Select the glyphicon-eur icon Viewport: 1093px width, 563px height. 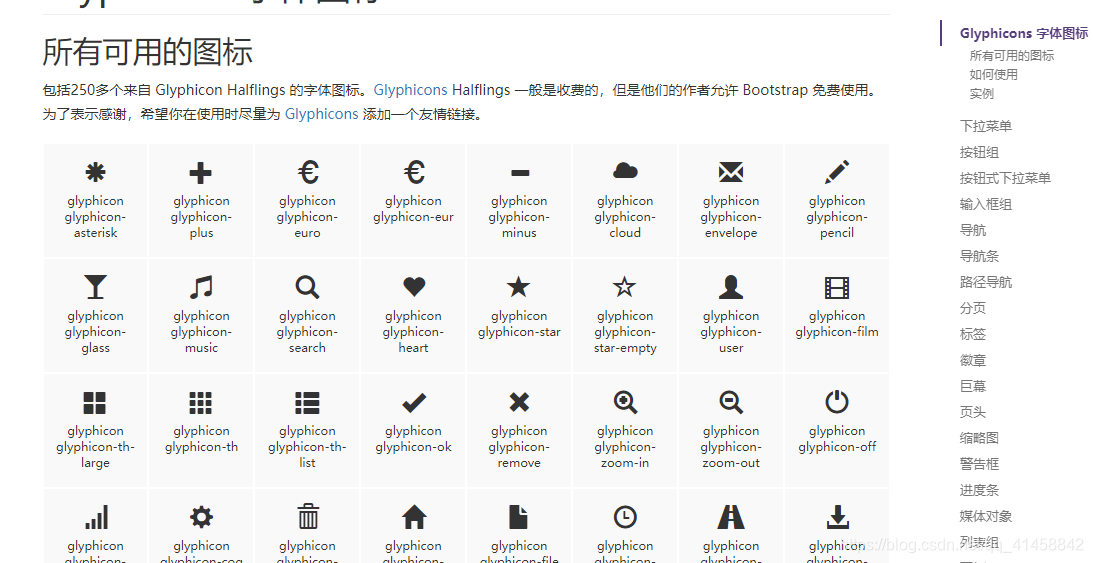click(413, 172)
